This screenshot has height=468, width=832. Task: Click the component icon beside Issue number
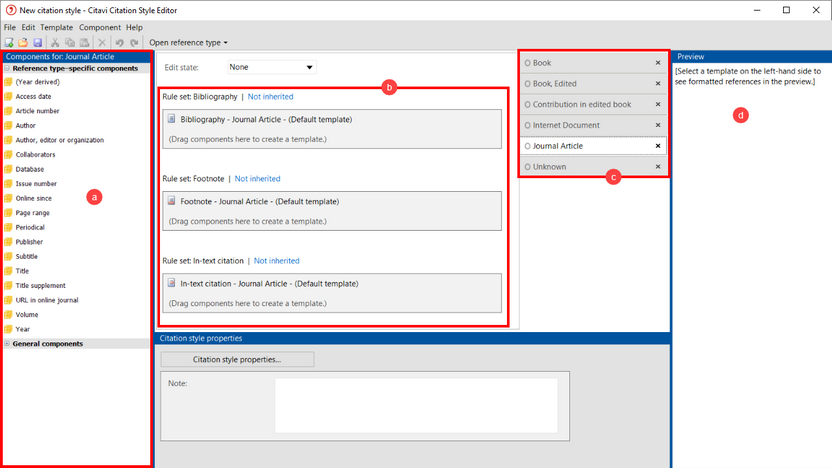pyautogui.click(x=8, y=184)
